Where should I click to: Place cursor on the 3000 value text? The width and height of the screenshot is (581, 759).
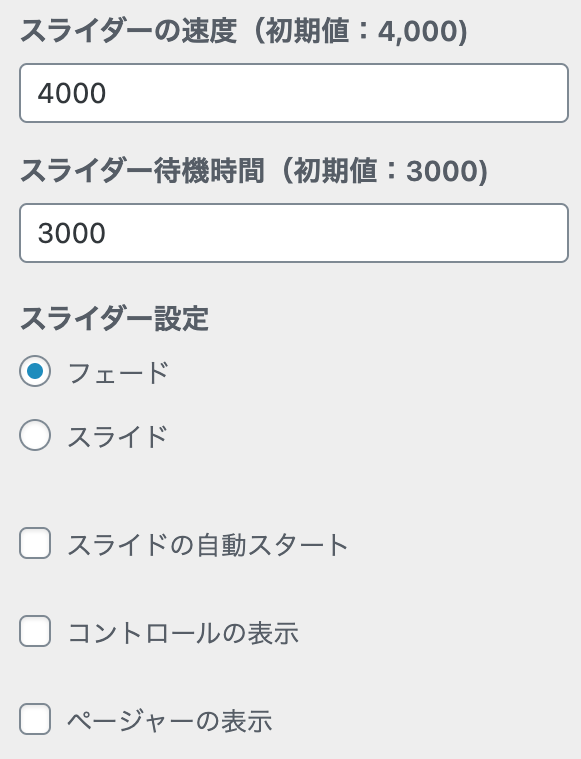click(72, 233)
